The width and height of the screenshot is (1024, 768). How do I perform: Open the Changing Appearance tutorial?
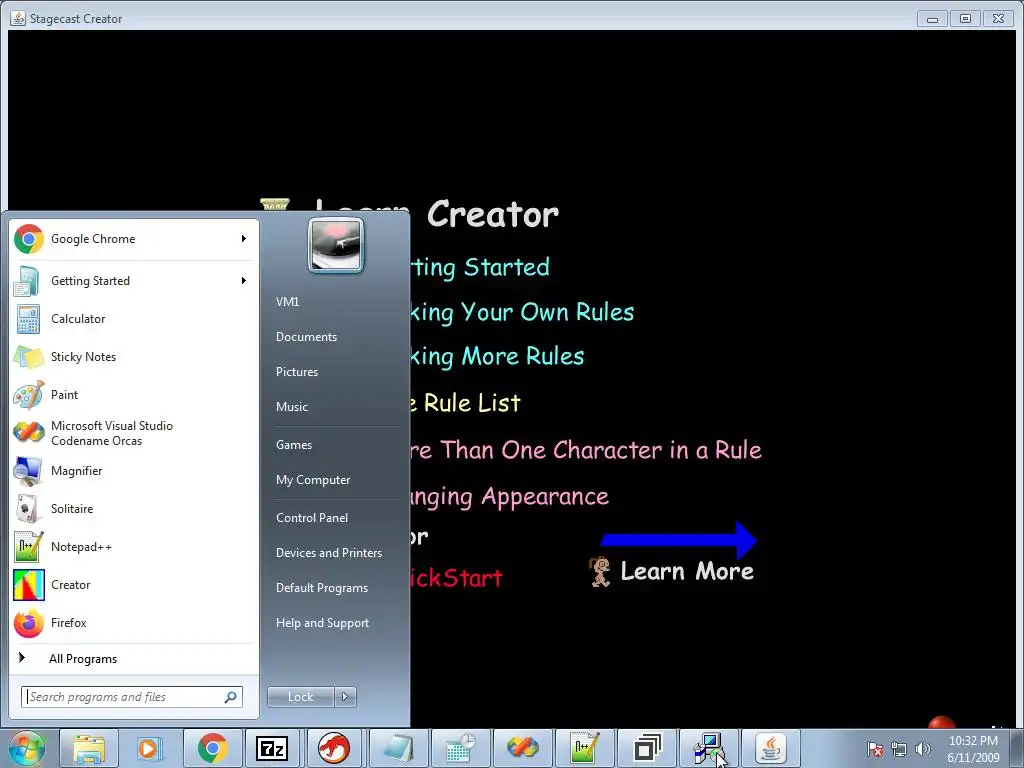(509, 498)
